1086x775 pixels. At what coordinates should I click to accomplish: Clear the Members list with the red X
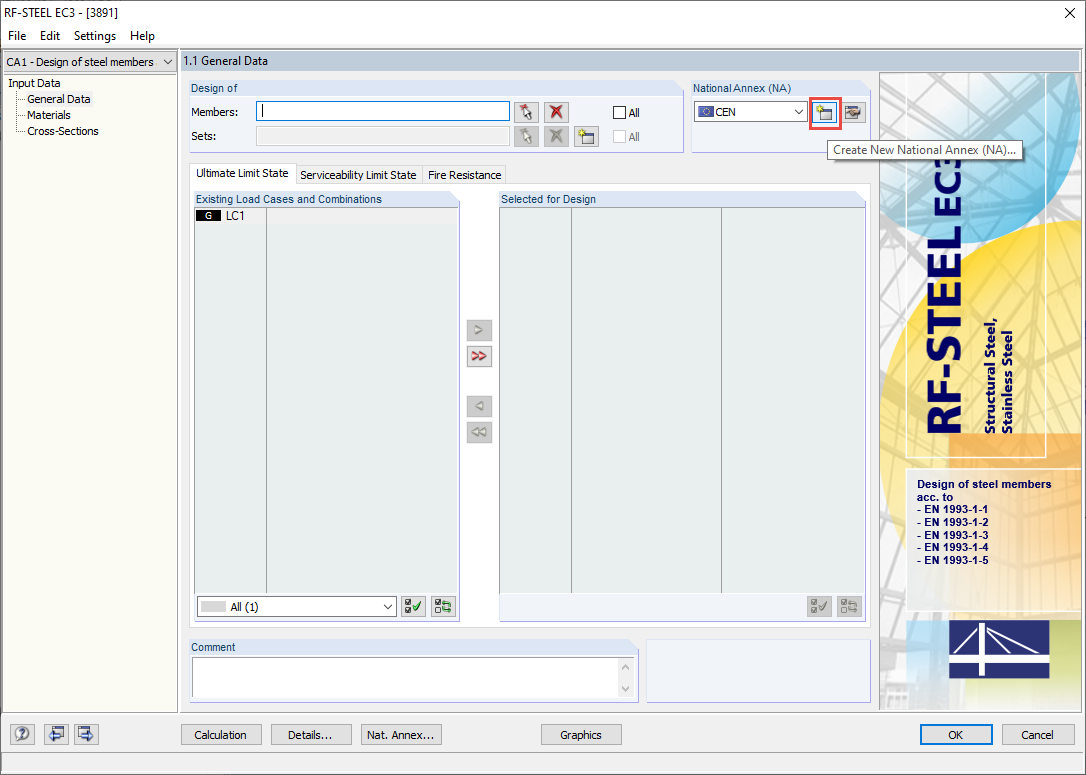[x=556, y=112]
